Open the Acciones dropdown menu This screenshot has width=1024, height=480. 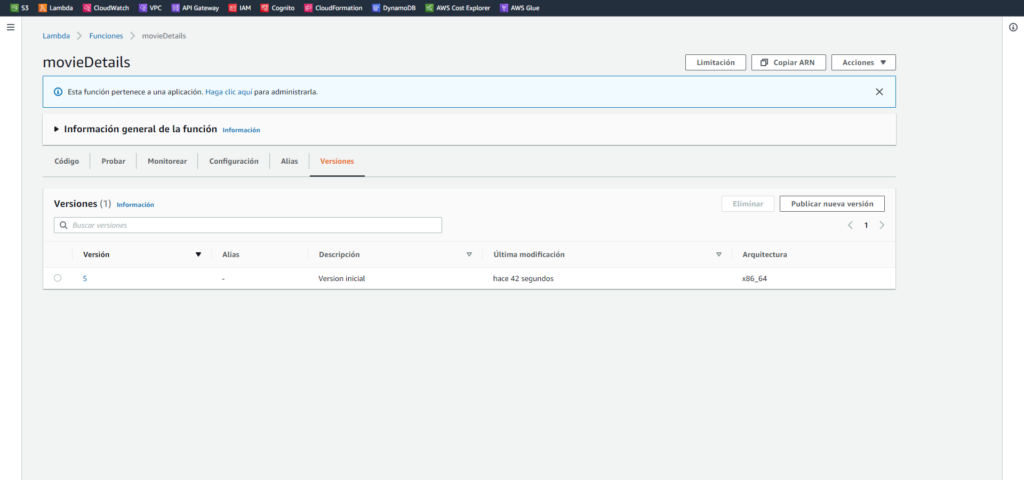(863, 62)
